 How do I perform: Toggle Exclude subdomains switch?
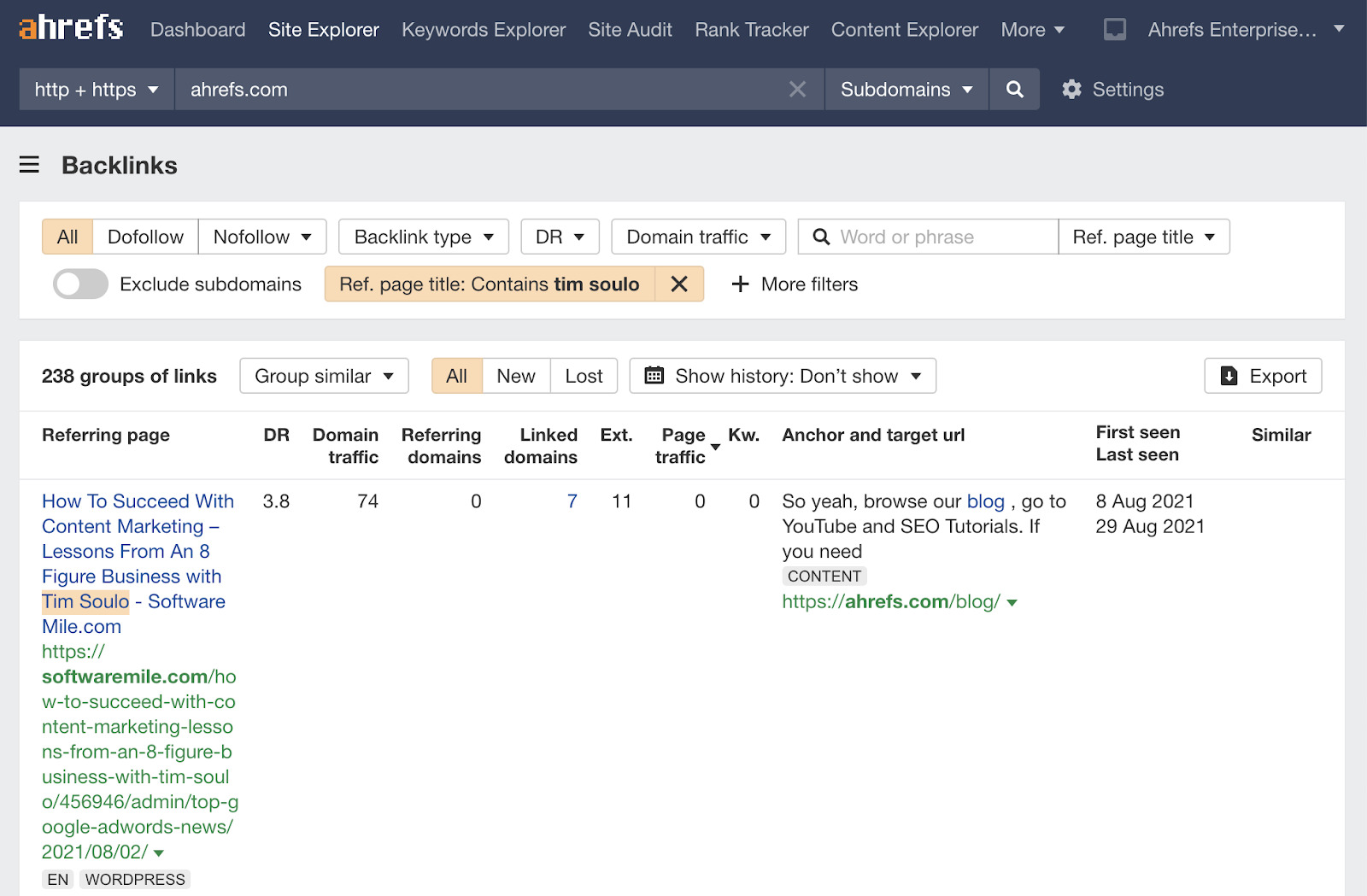click(x=80, y=284)
